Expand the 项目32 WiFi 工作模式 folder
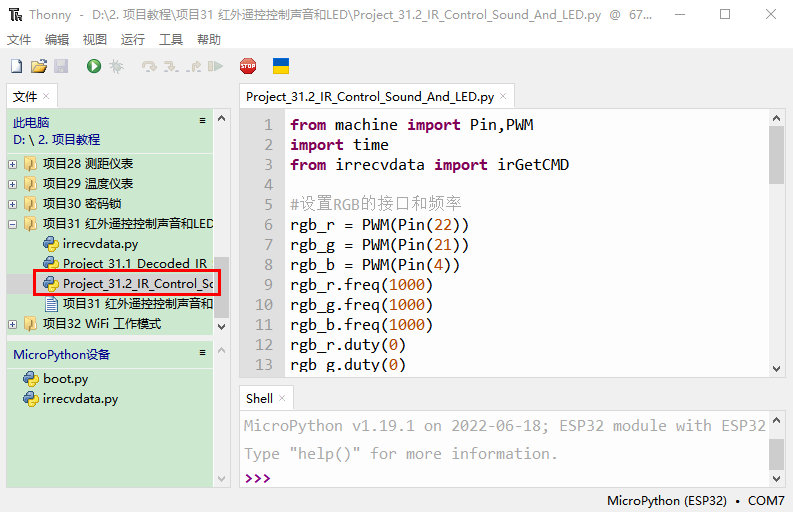 13,324
